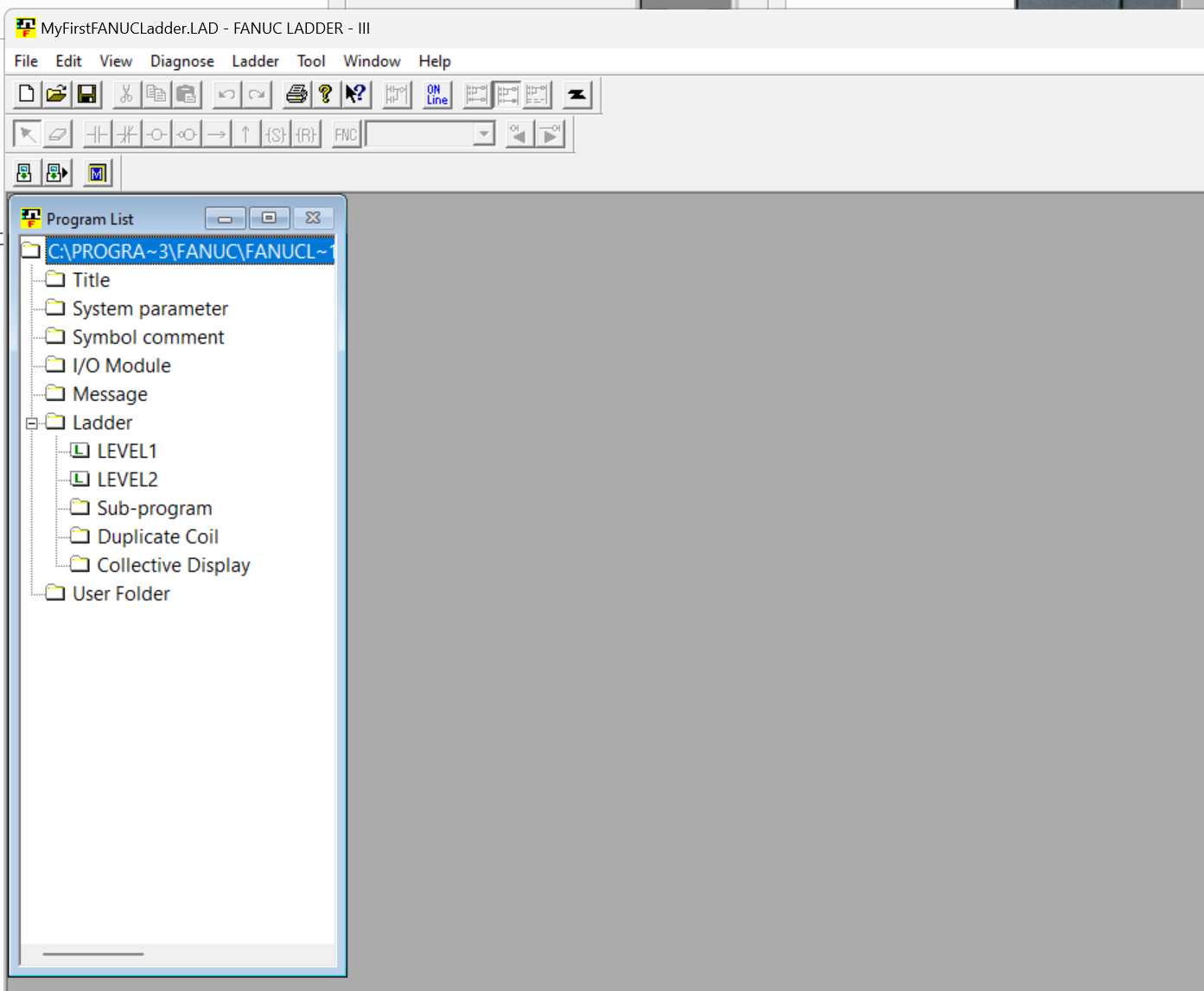Viewport: 1204px width, 991px height.
Task: Open a program with the folder icon
Action: pos(57,94)
